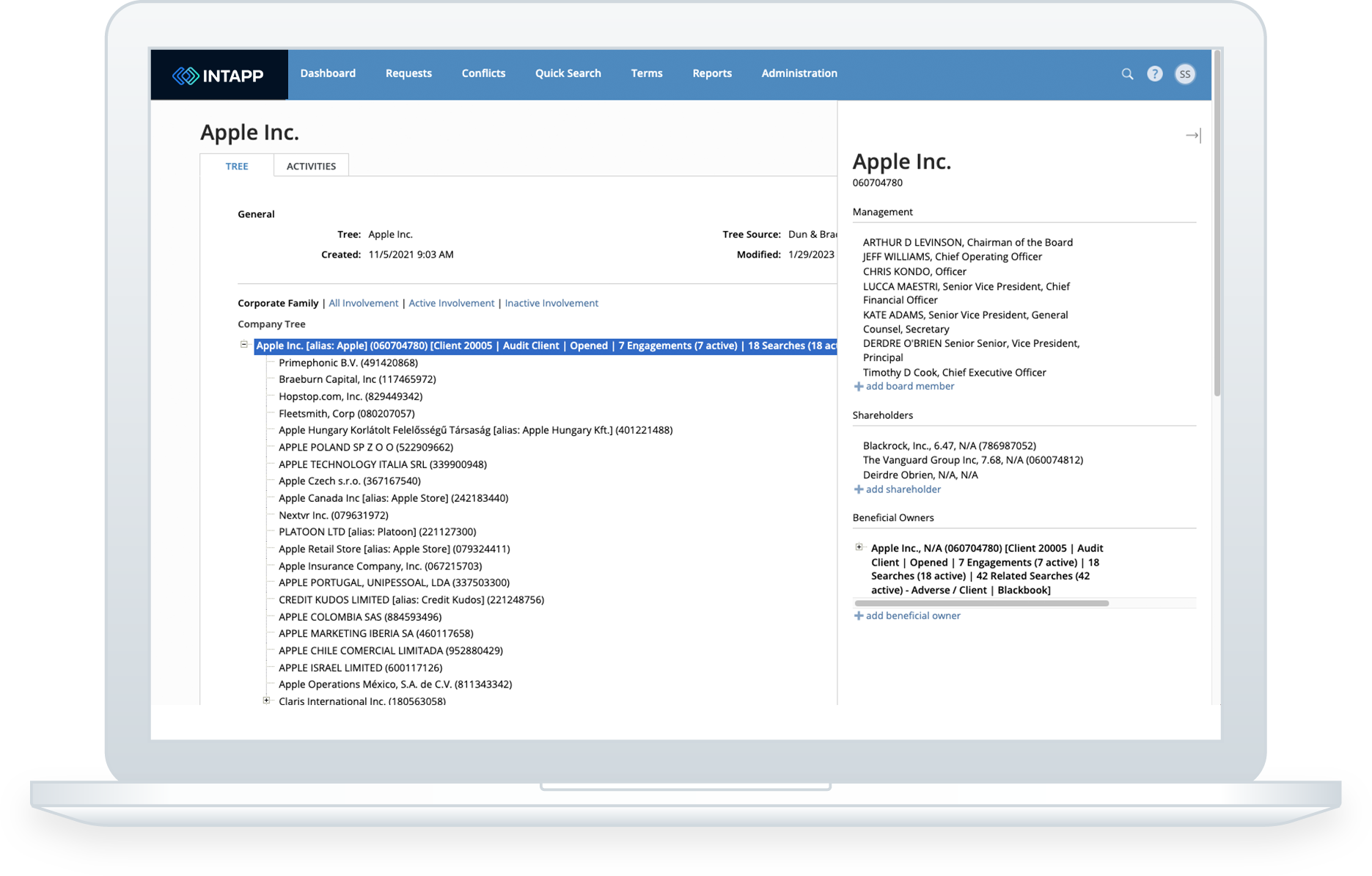Collapse the Apple Inc. company tree node
Viewport: 1372px width, 876px height.
point(245,345)
